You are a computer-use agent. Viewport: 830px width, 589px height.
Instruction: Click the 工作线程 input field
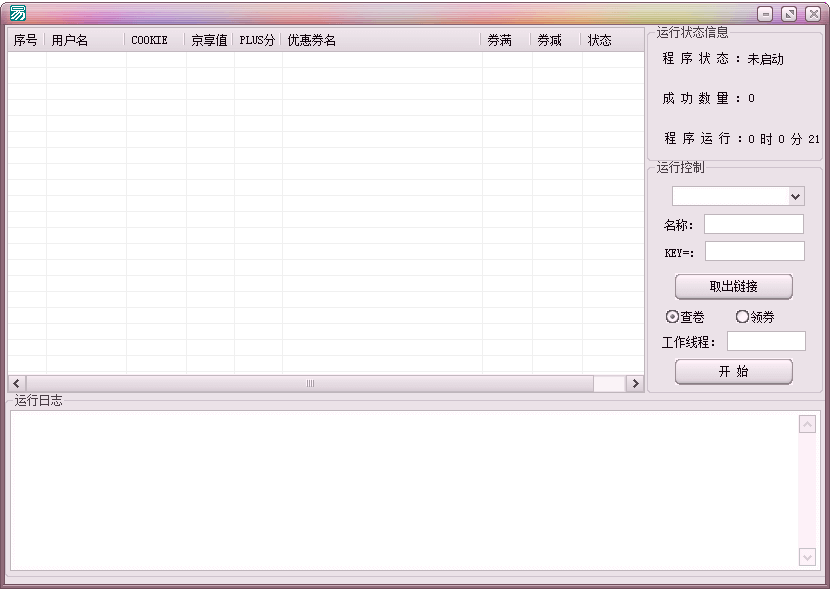tap(766, 341)
